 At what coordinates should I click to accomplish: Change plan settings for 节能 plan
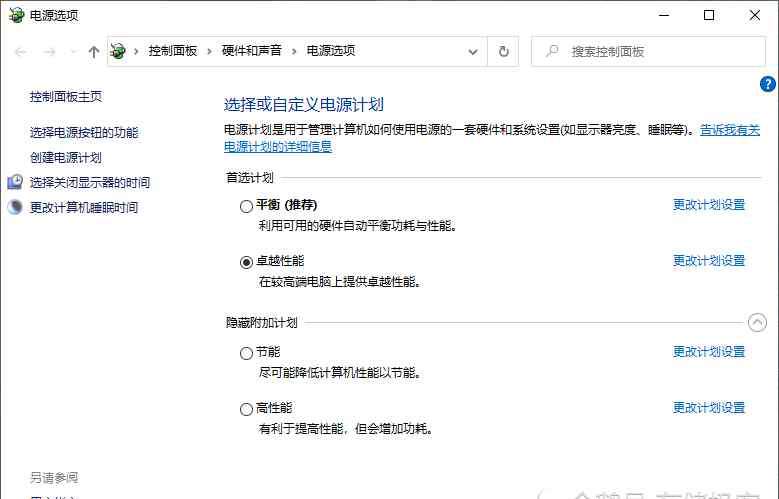click(x=709, y=352)
